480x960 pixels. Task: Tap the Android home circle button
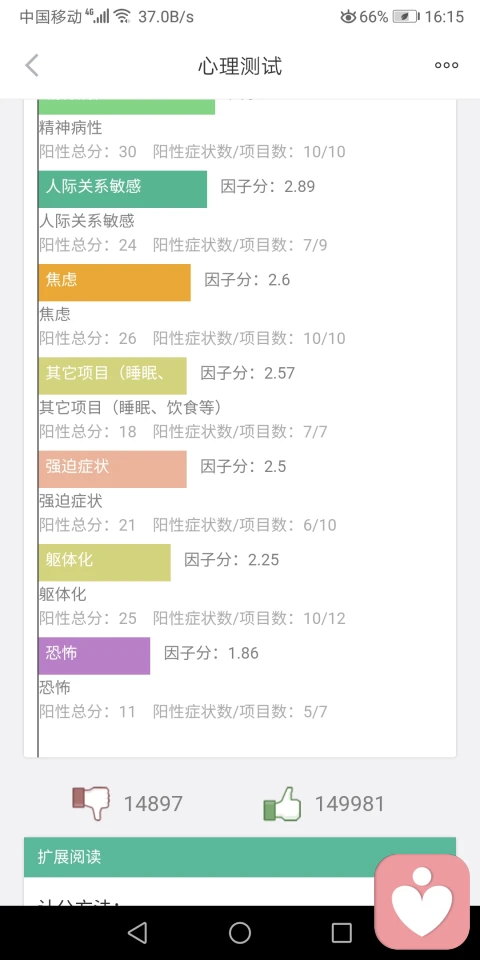(240, 932)
